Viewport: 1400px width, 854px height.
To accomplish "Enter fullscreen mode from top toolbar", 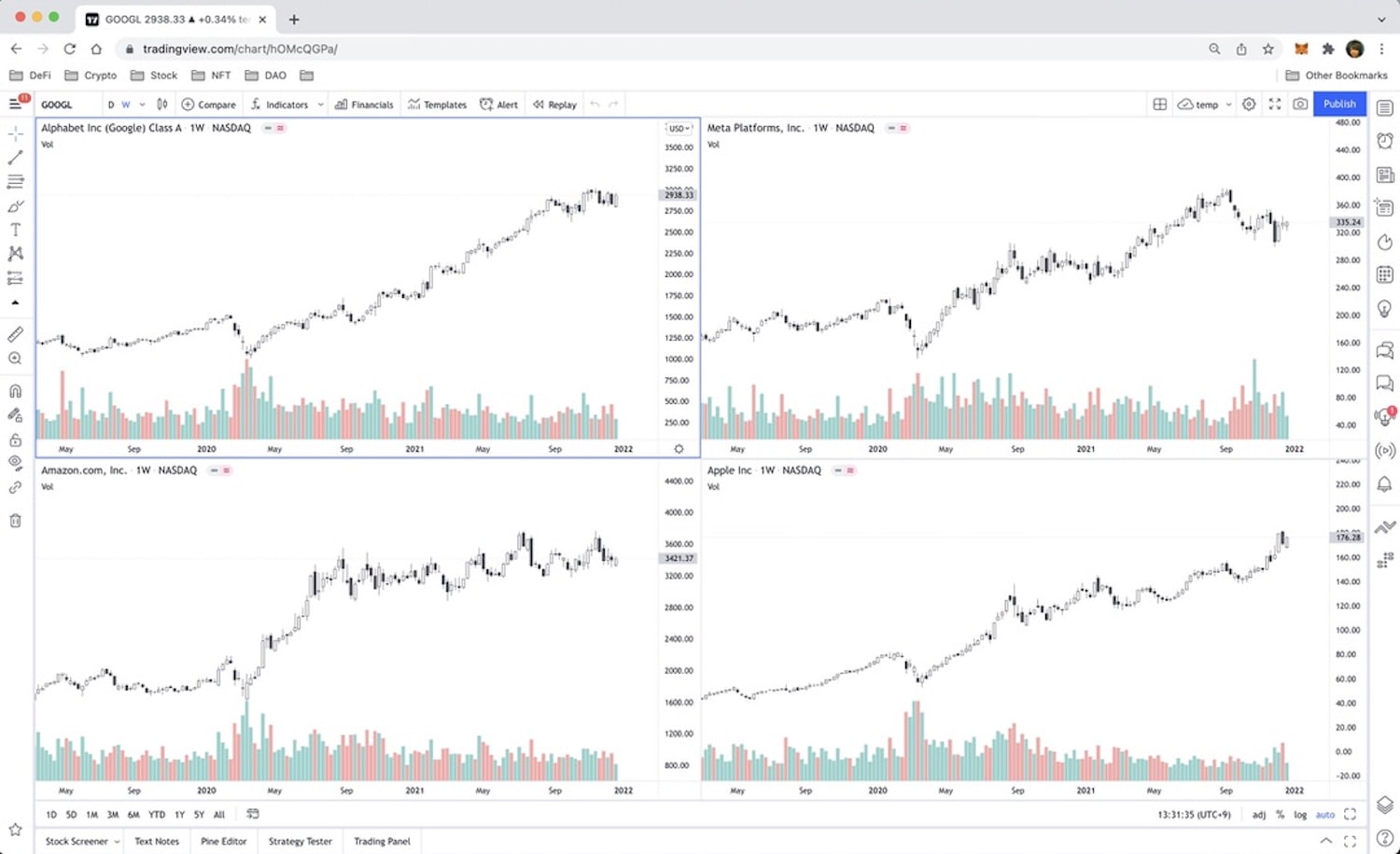I will pos(1275,105).
